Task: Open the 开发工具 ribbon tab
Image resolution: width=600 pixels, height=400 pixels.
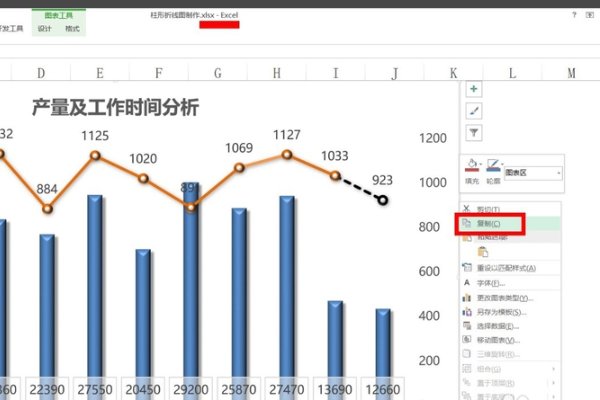Action: point(11,29)
